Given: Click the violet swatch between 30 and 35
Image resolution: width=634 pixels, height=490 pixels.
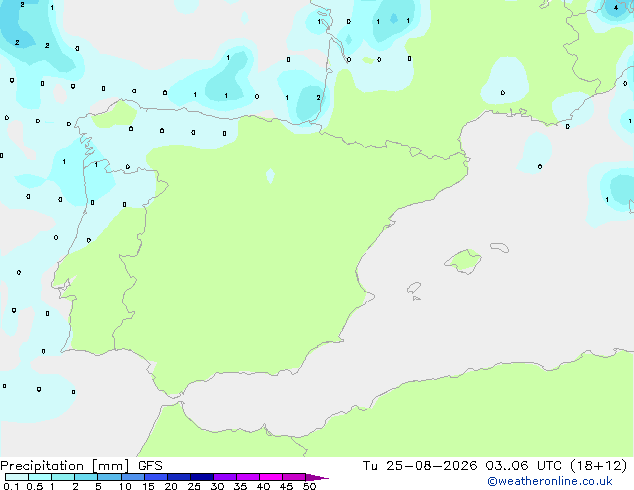Looking at the screenshot, I should click(225, 477).
